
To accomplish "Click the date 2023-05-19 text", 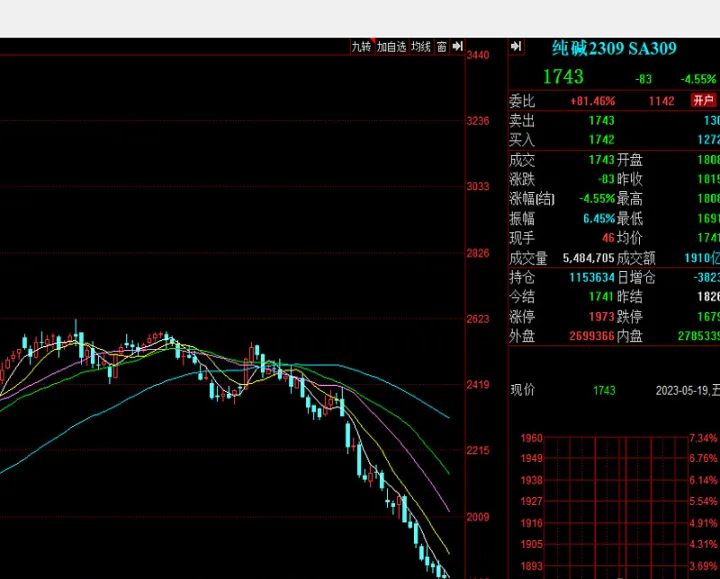I will pos(682,391).
